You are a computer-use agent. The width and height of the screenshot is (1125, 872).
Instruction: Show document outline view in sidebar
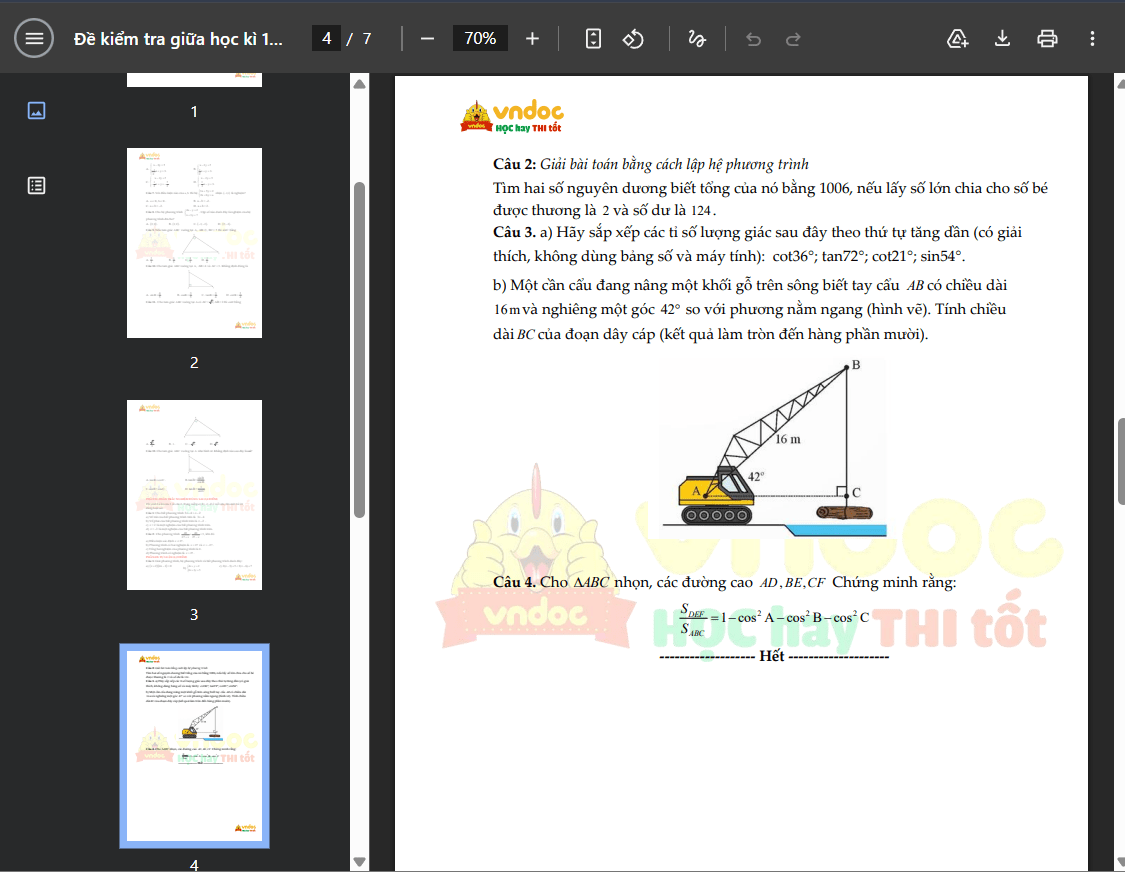tap(37, 186)
